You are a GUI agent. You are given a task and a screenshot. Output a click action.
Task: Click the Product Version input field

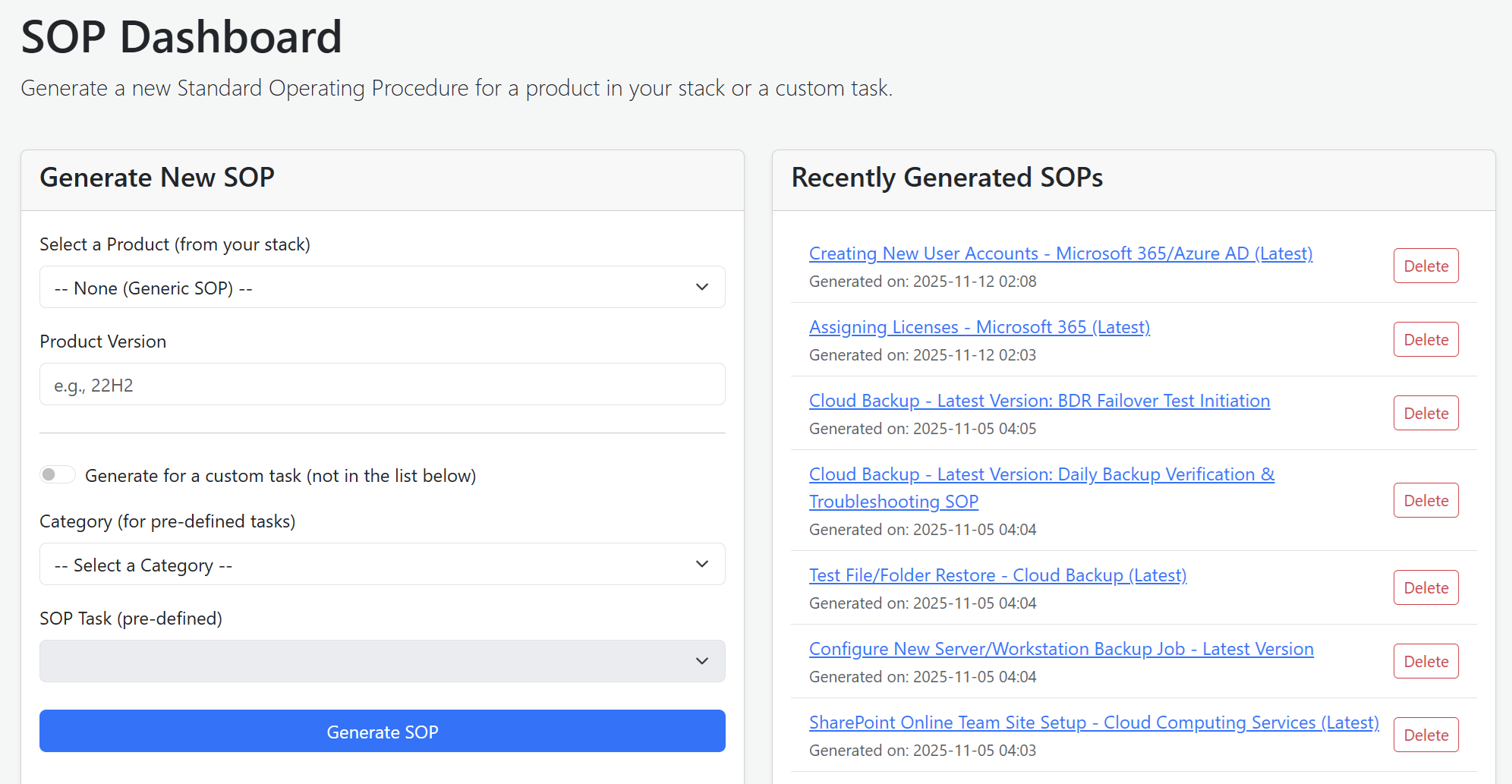[382, 384]
